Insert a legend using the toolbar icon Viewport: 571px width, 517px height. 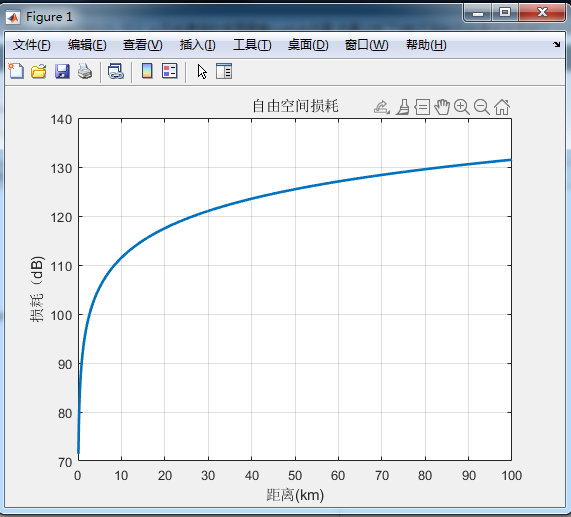[170, 71]
